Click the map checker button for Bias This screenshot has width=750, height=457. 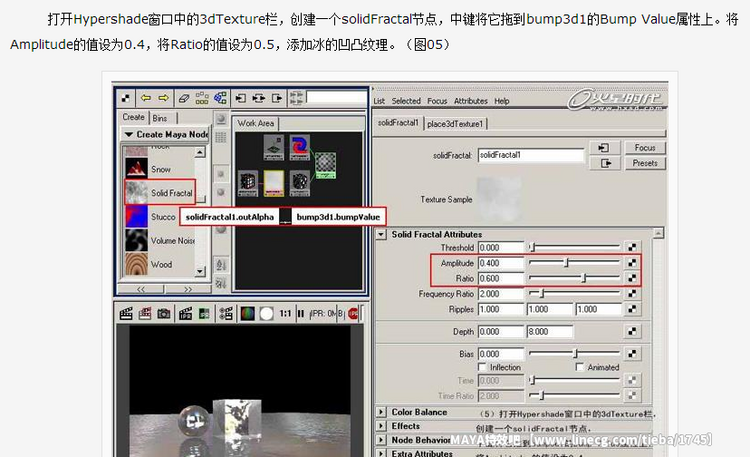[632, 354]
